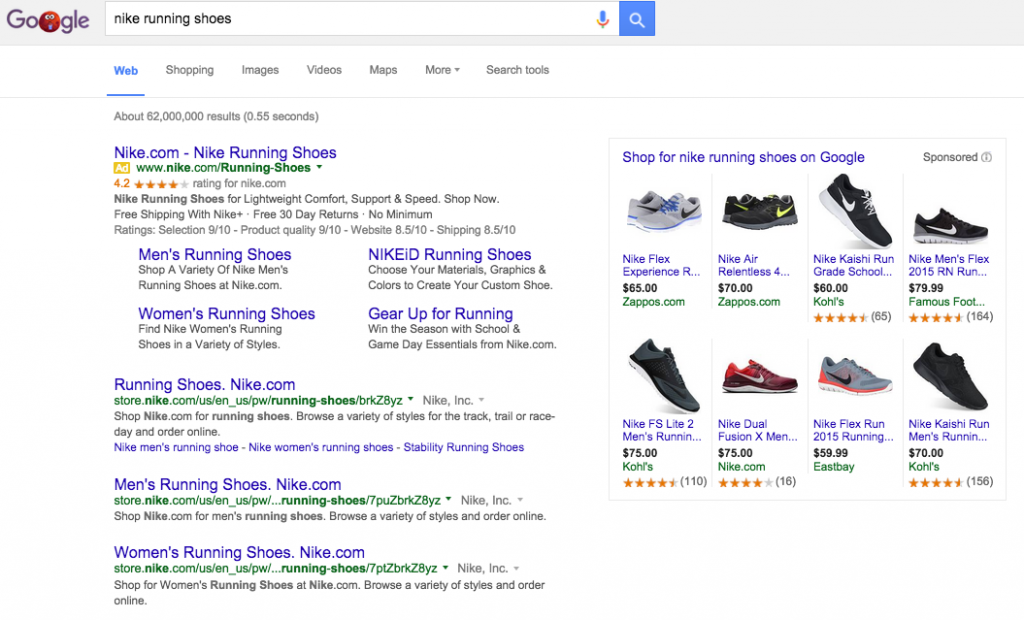Screen dimensions: 1024x620
Task: Open the Videos tab
Action: [324, 70]
